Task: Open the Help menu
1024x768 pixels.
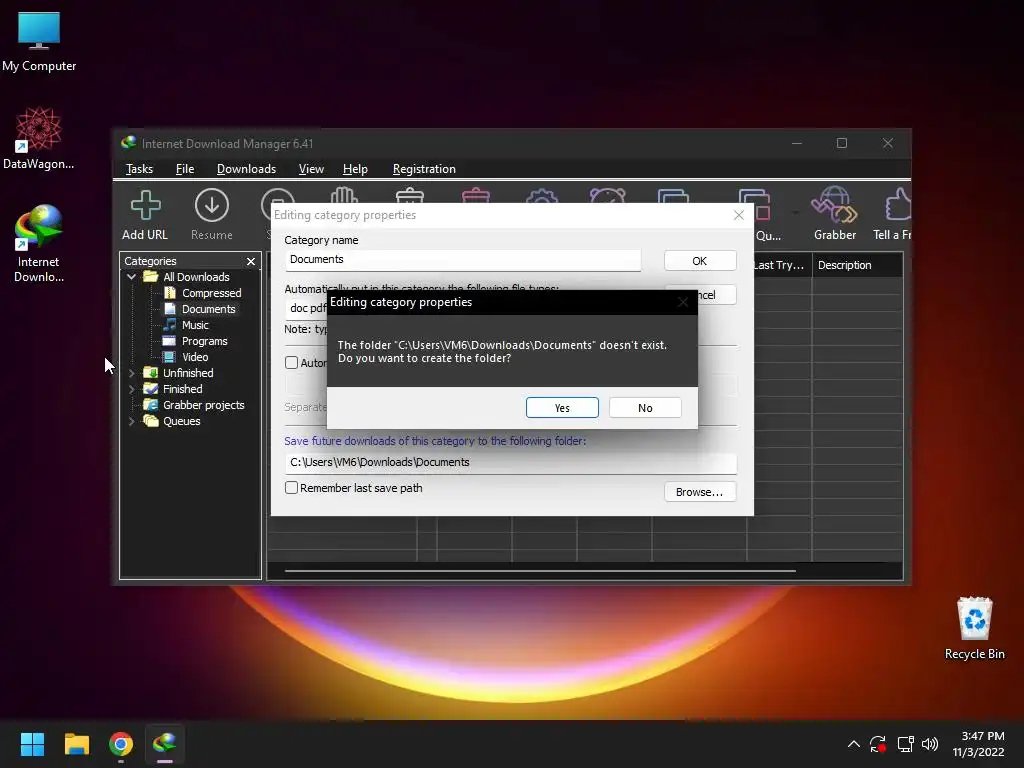Action: [355, 169]
